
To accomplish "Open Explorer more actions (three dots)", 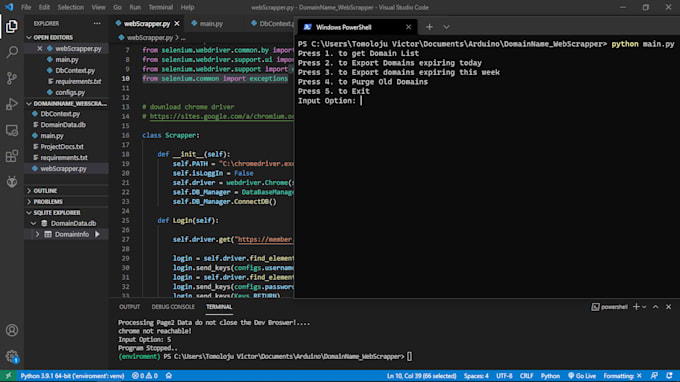I will click(x=97, y=23).
